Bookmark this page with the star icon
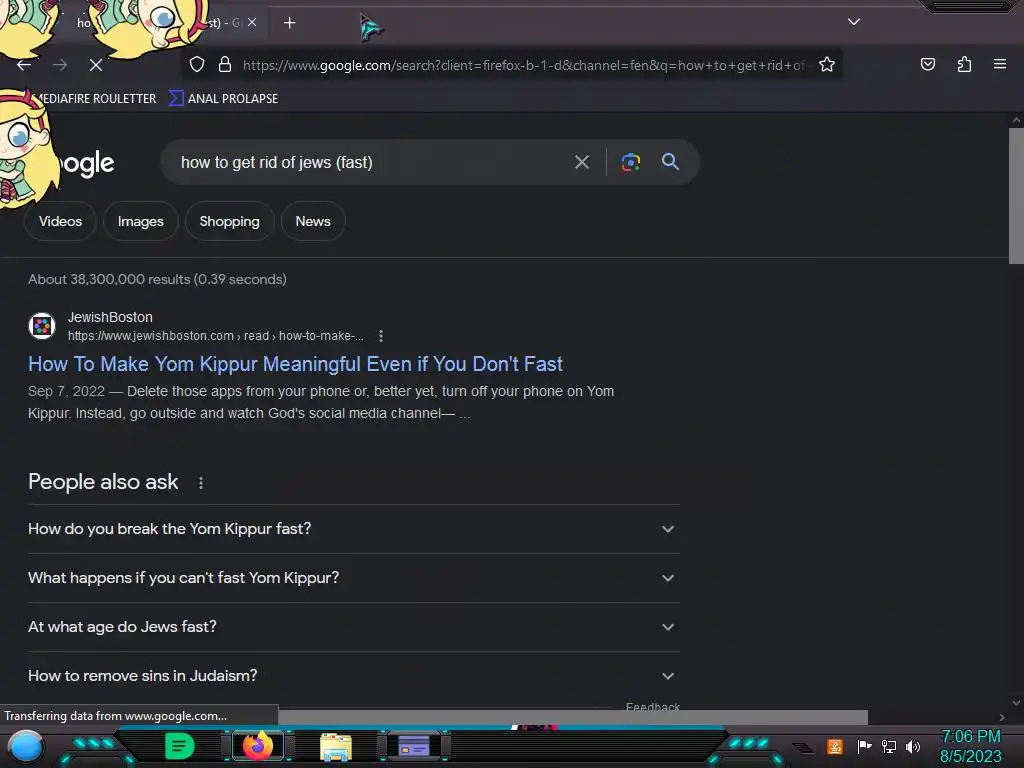1024x768 pixels. tap(827, 64)
